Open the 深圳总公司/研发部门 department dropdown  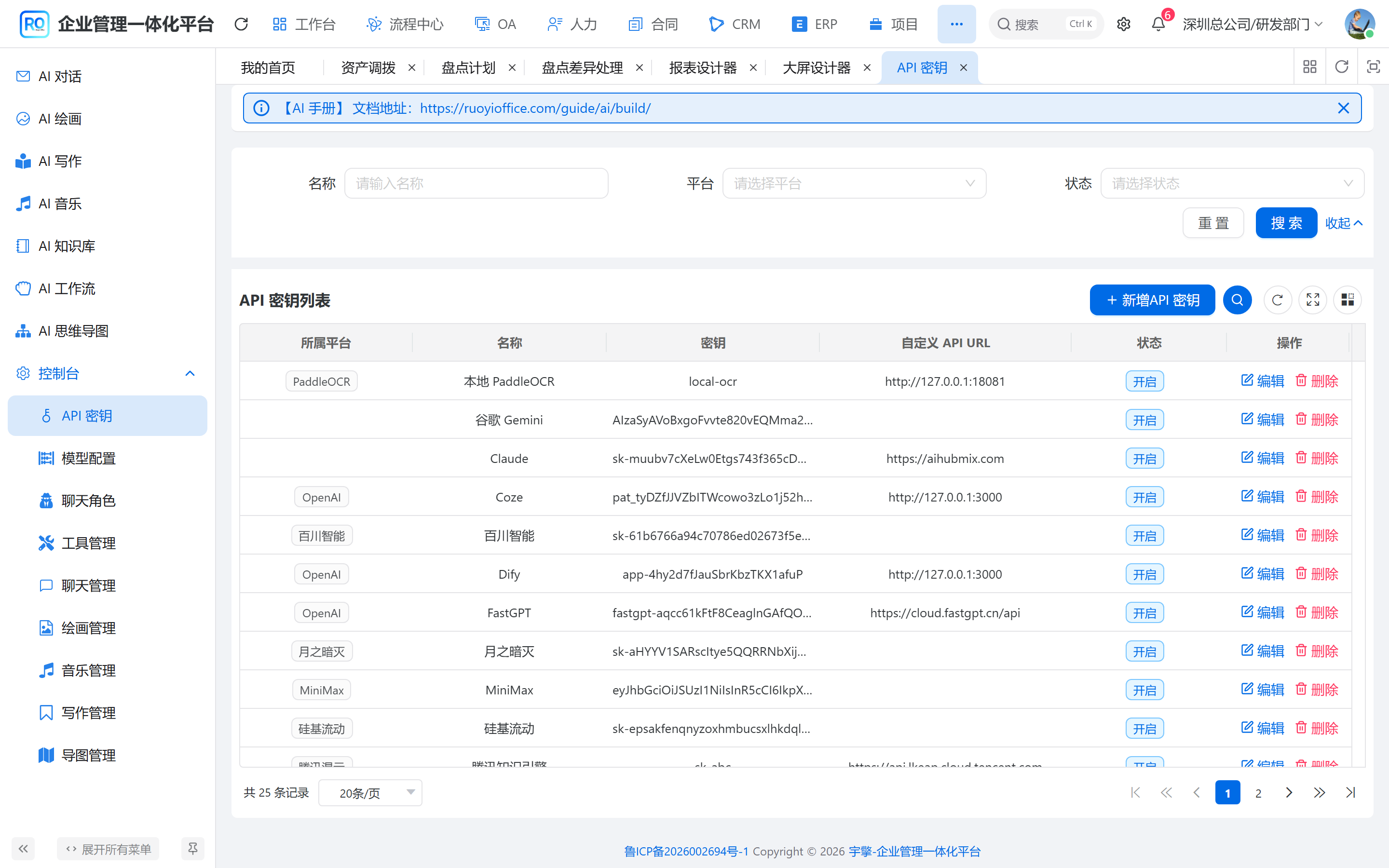click(1253, 24)
